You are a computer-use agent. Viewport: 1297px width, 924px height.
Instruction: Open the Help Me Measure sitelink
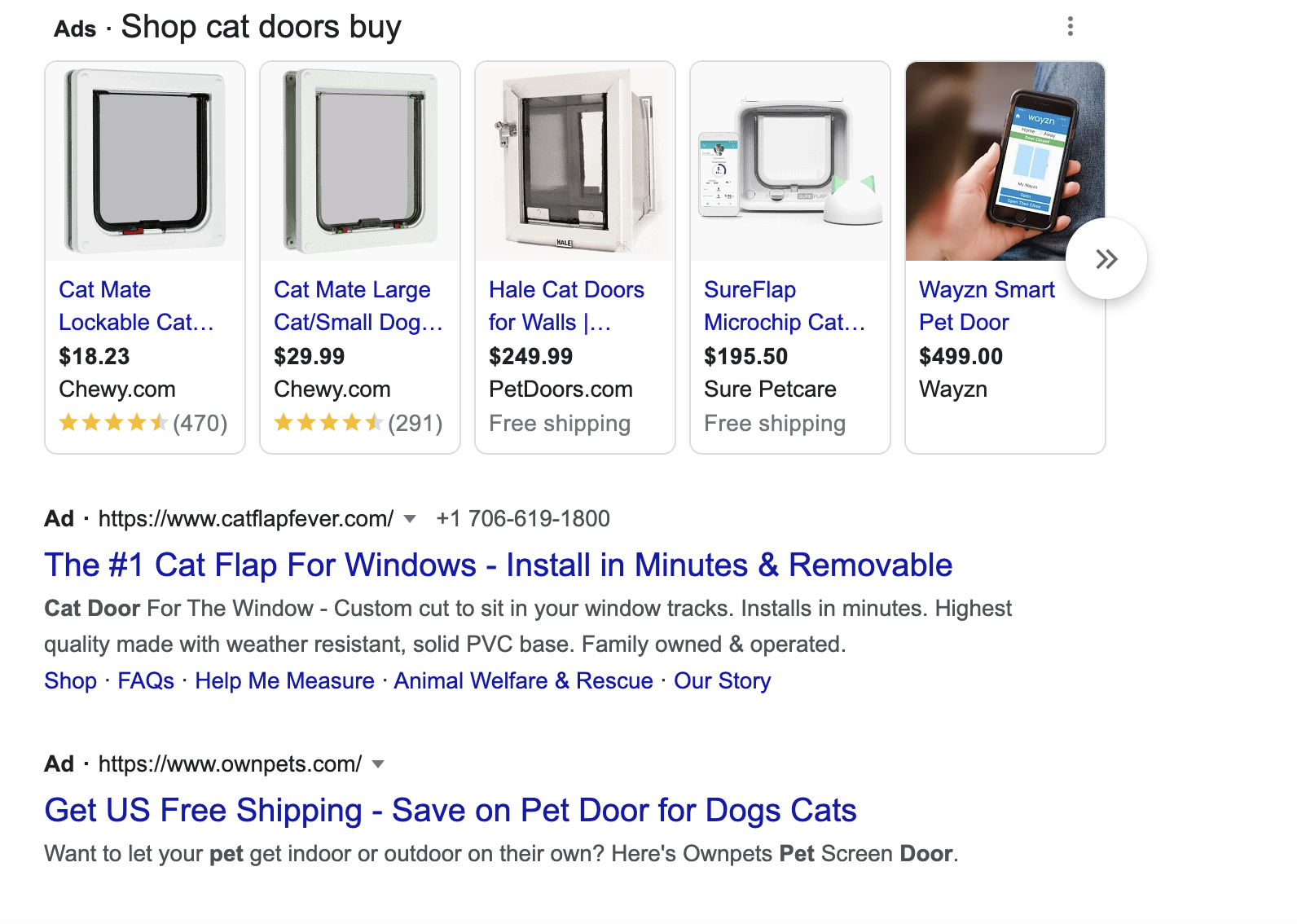coord(284,681)
